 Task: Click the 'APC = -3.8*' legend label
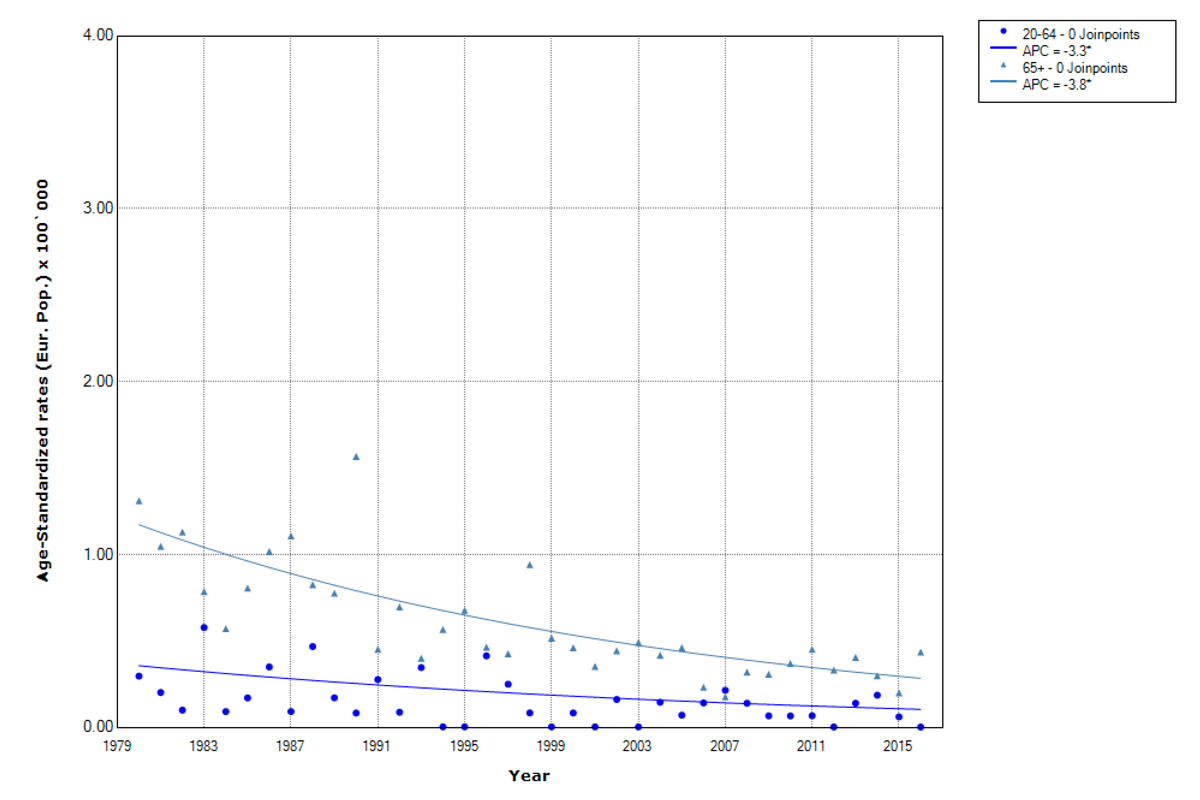coord(1055,85)
